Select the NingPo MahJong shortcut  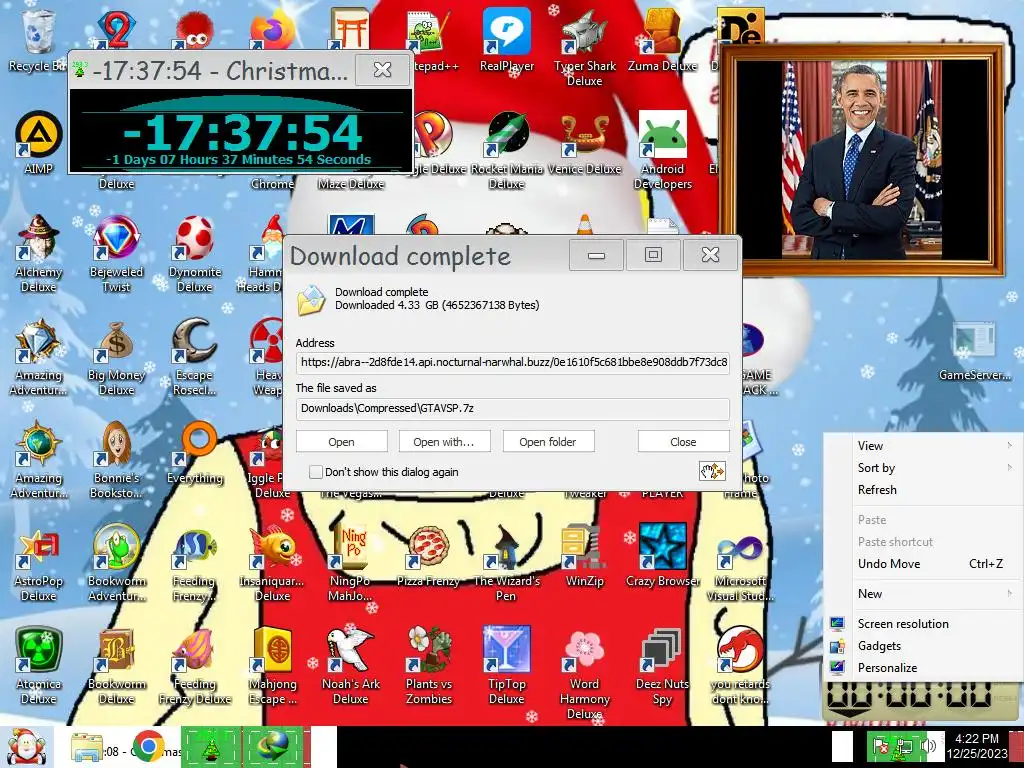point(350,562)
